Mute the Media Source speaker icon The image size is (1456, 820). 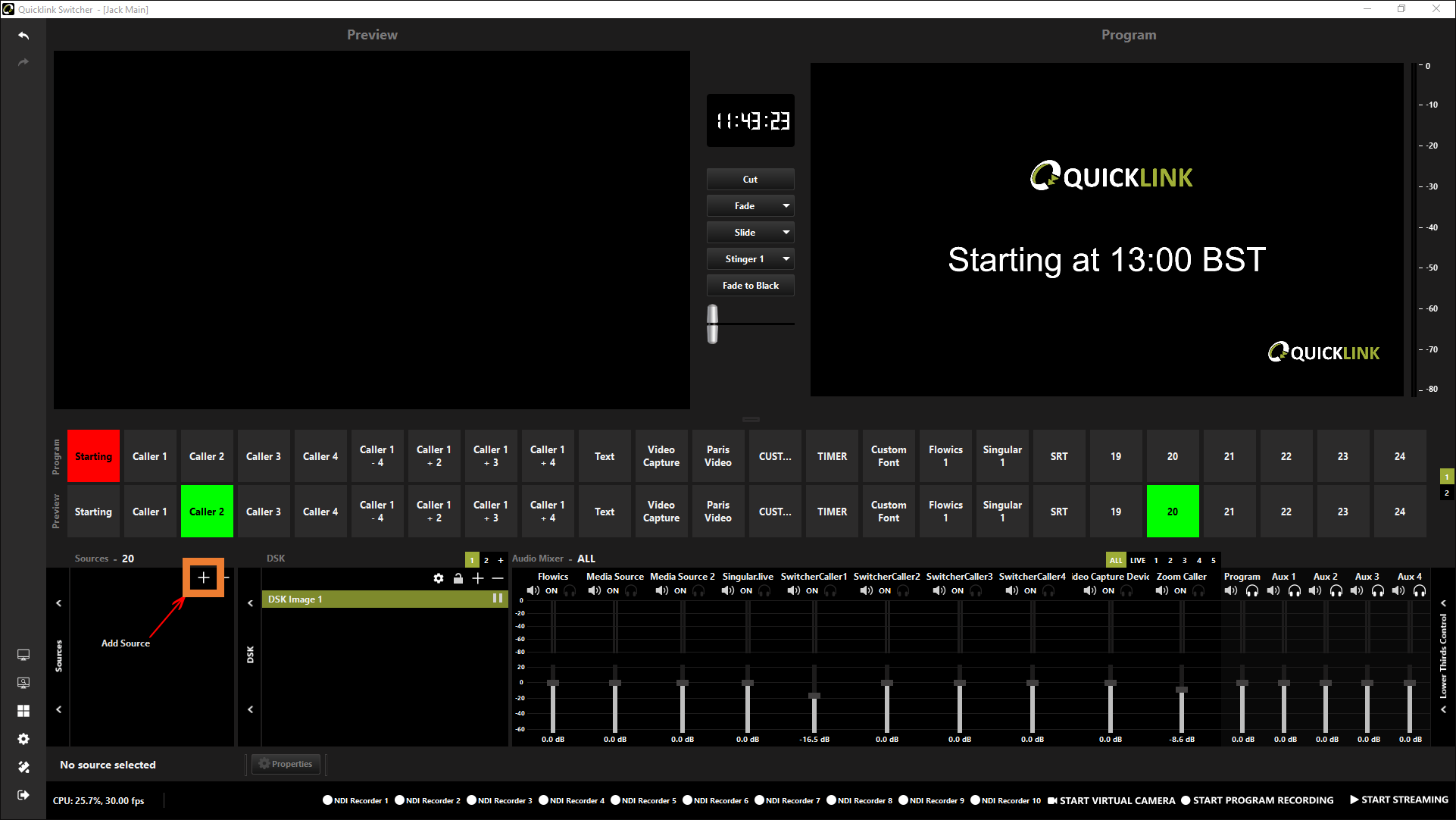tap(594, 590)
